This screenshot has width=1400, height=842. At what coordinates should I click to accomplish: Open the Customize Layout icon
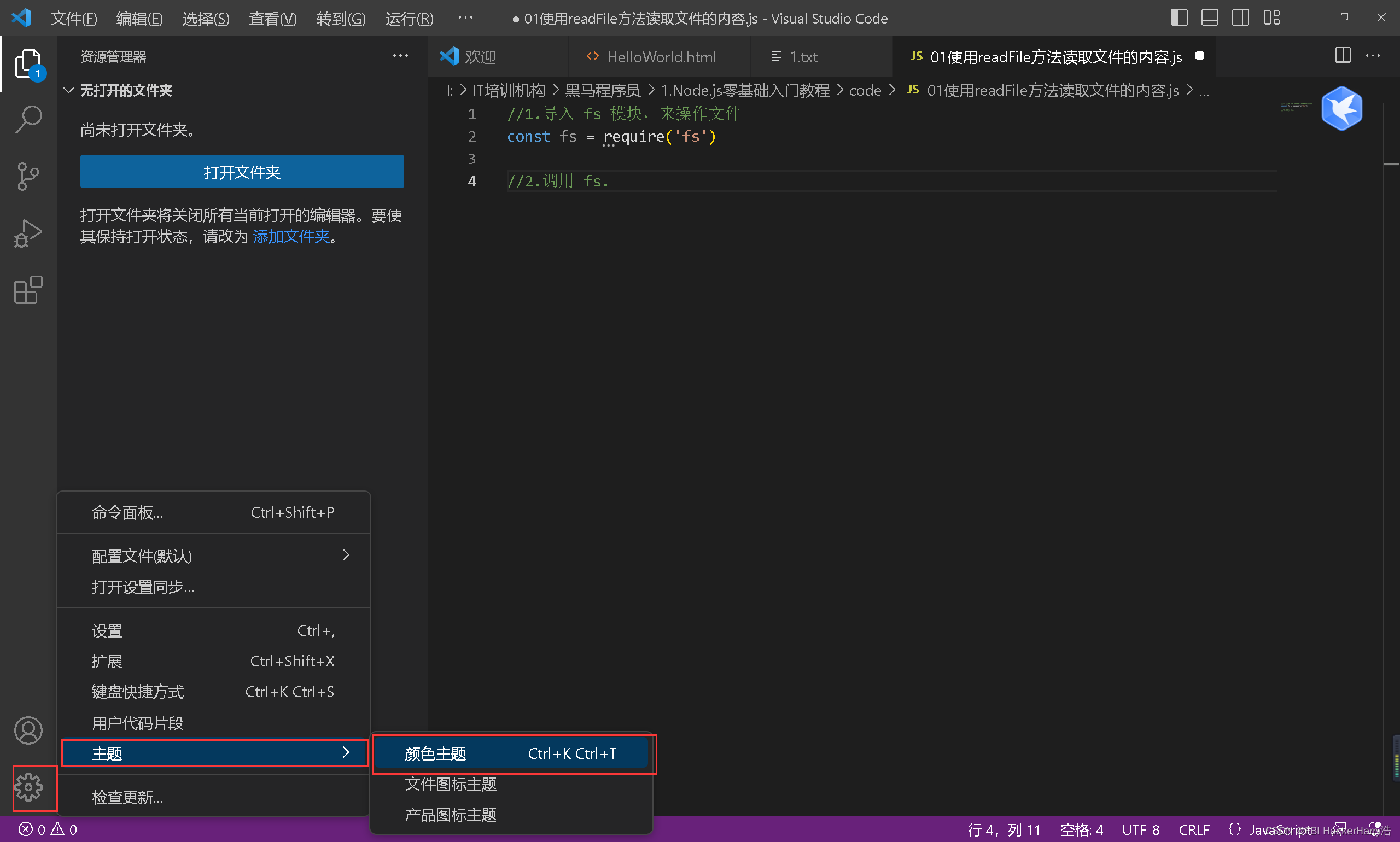point(1271,17)
